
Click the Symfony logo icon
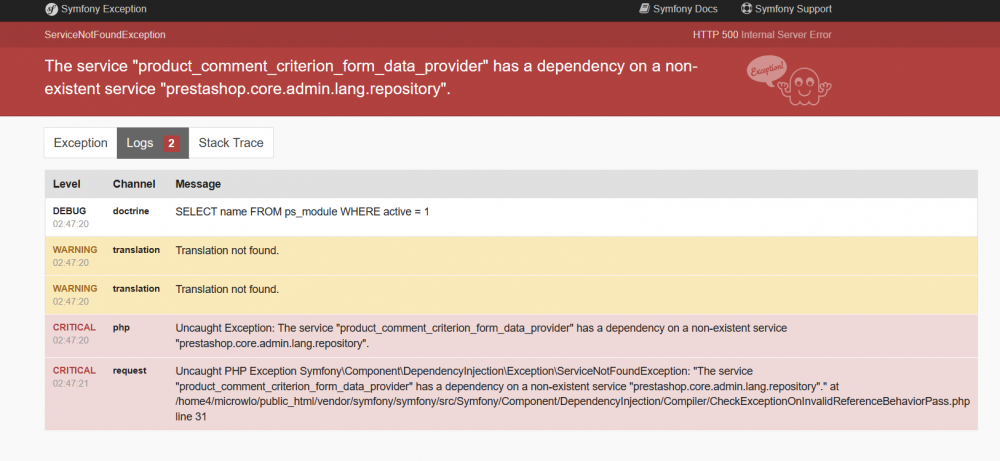pyautogui.click(x=51, y=10)
